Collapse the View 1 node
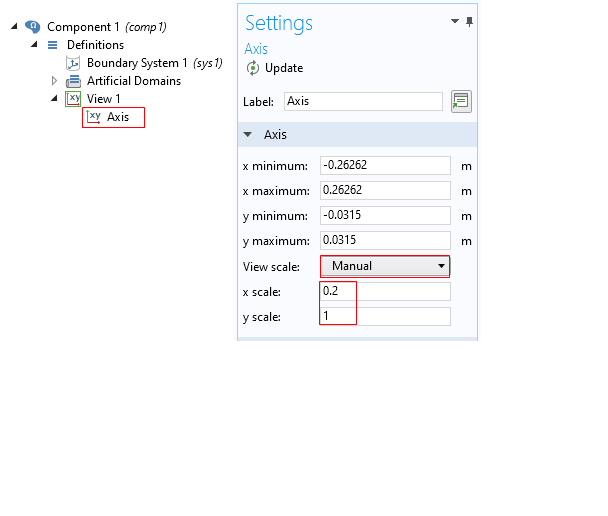Screen dimensions: 608x516 (54, 98)
